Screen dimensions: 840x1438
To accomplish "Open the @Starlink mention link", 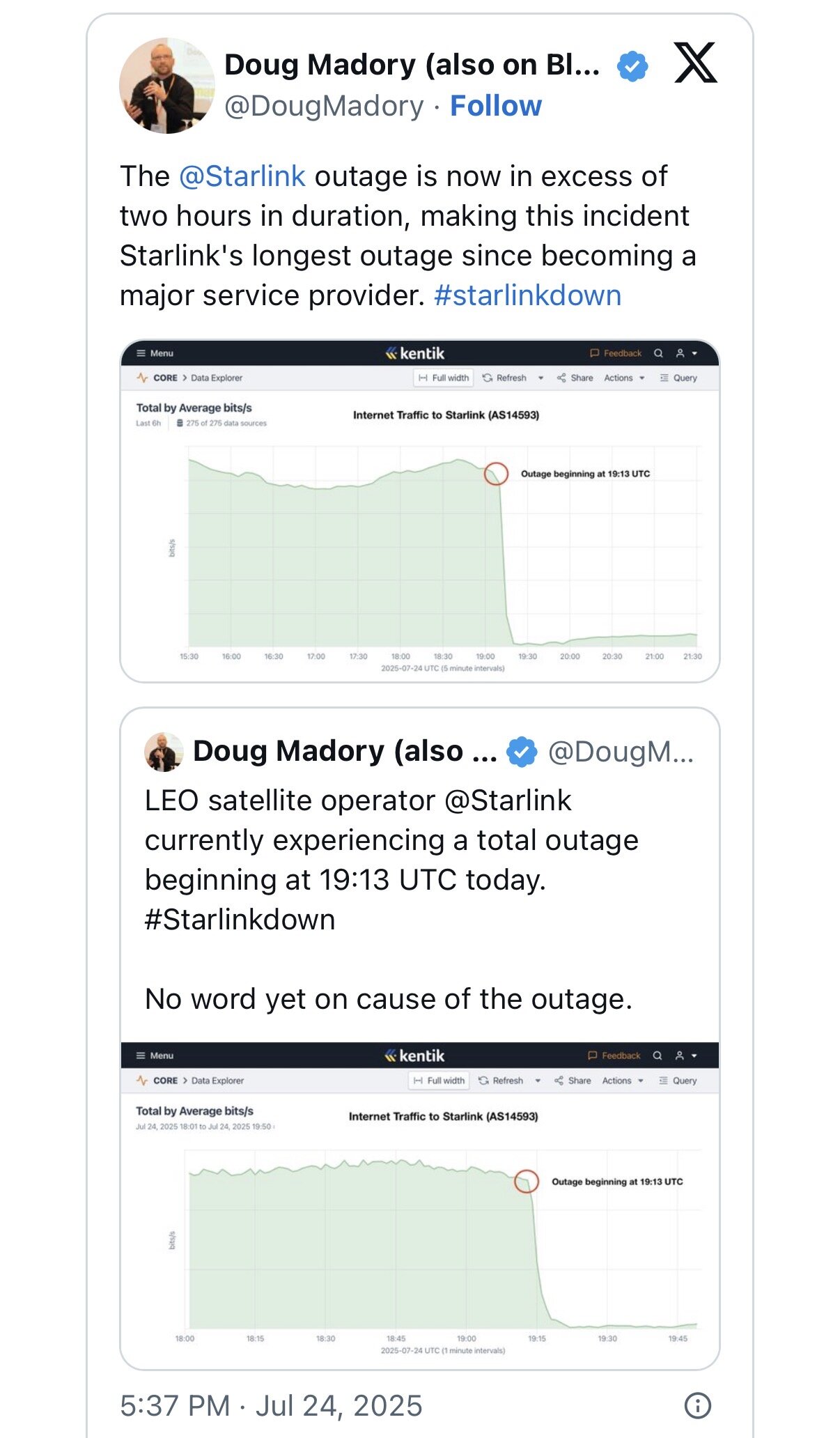I will [x=242, y=176].
